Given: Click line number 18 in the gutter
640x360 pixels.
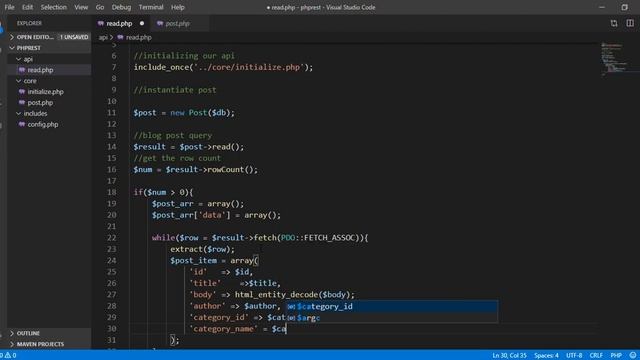Looking at the screenshot, I should pyautogui.click(x=112, y=192).
